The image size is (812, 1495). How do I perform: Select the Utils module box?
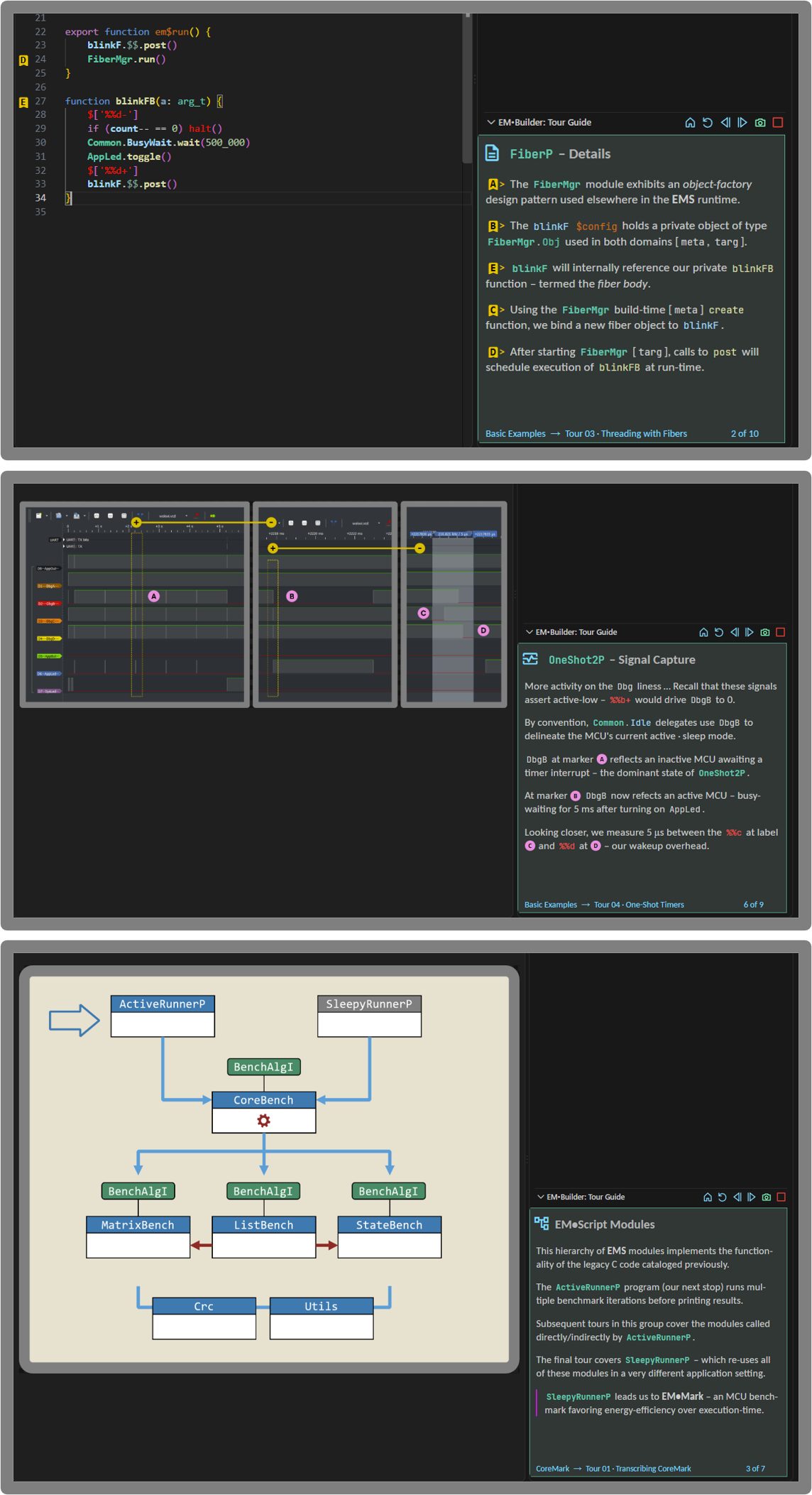tap(322, 1318)
